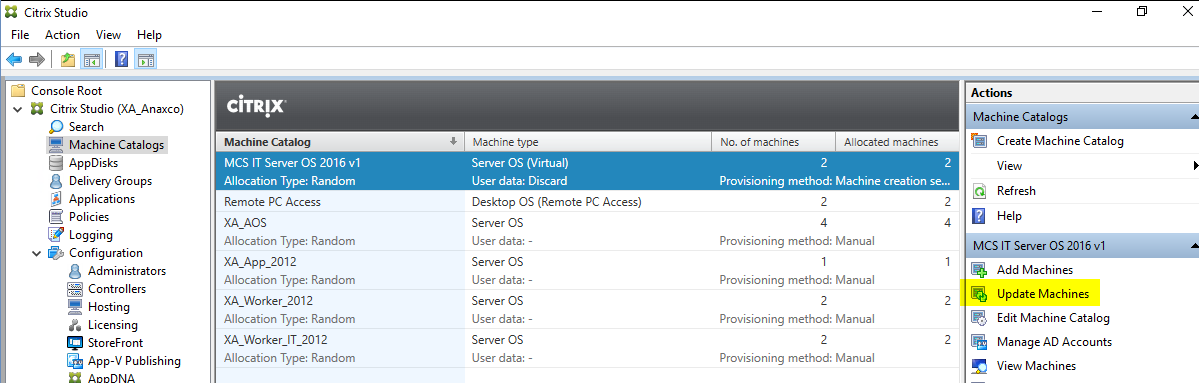The width and height of the screenshot is (1199, 383).
Task: Sort by the Machine Catalog column arrow
Action: [453, 141]
